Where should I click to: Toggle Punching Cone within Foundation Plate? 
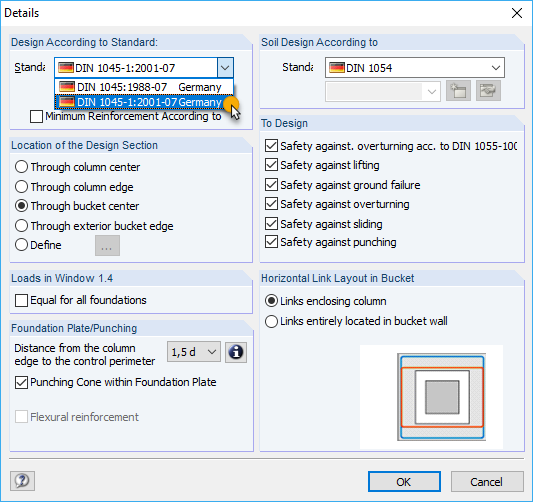click(x=21, y=382)
